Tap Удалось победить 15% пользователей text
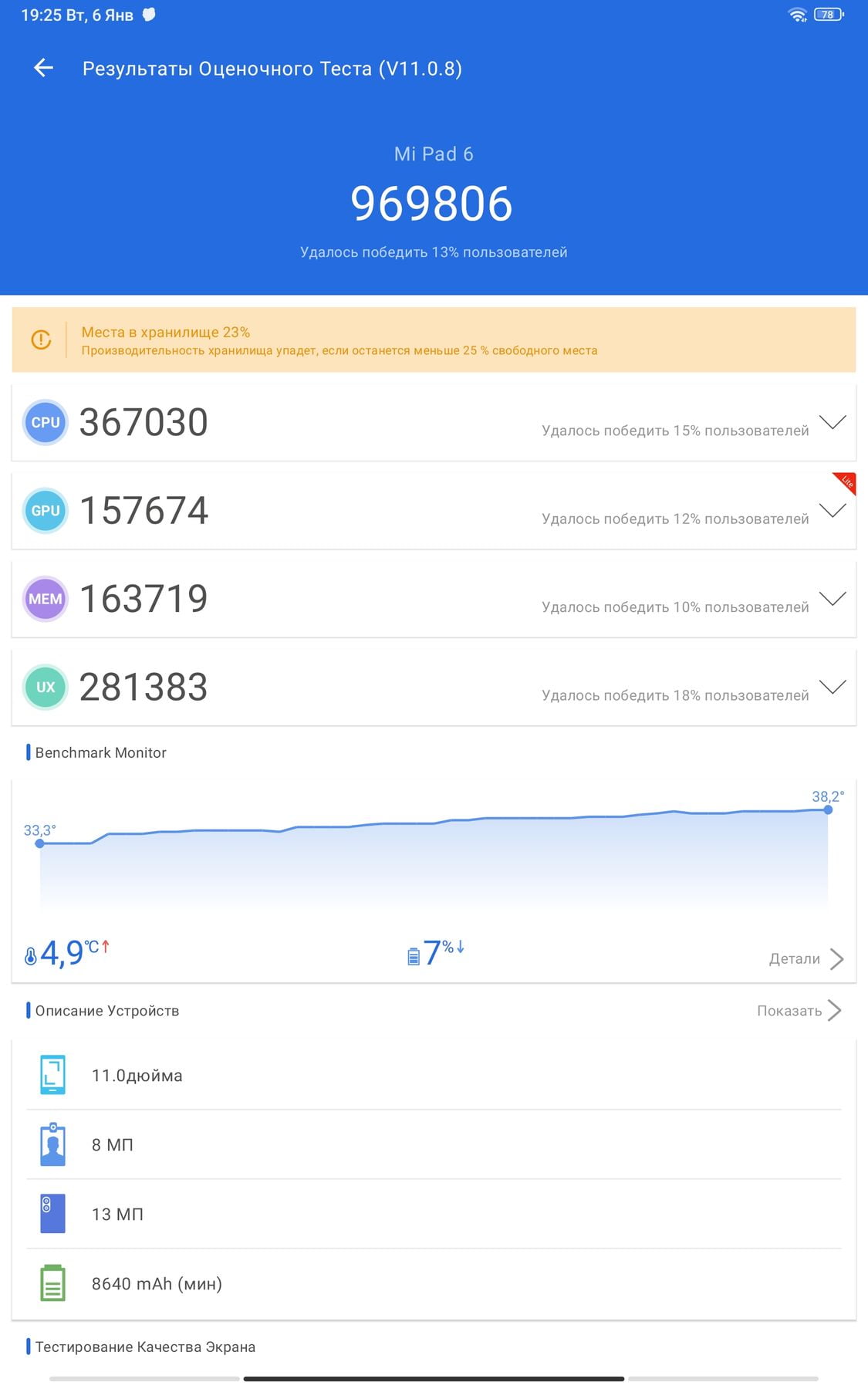Viewport: 868px width, 1389px height. (675, 431)
